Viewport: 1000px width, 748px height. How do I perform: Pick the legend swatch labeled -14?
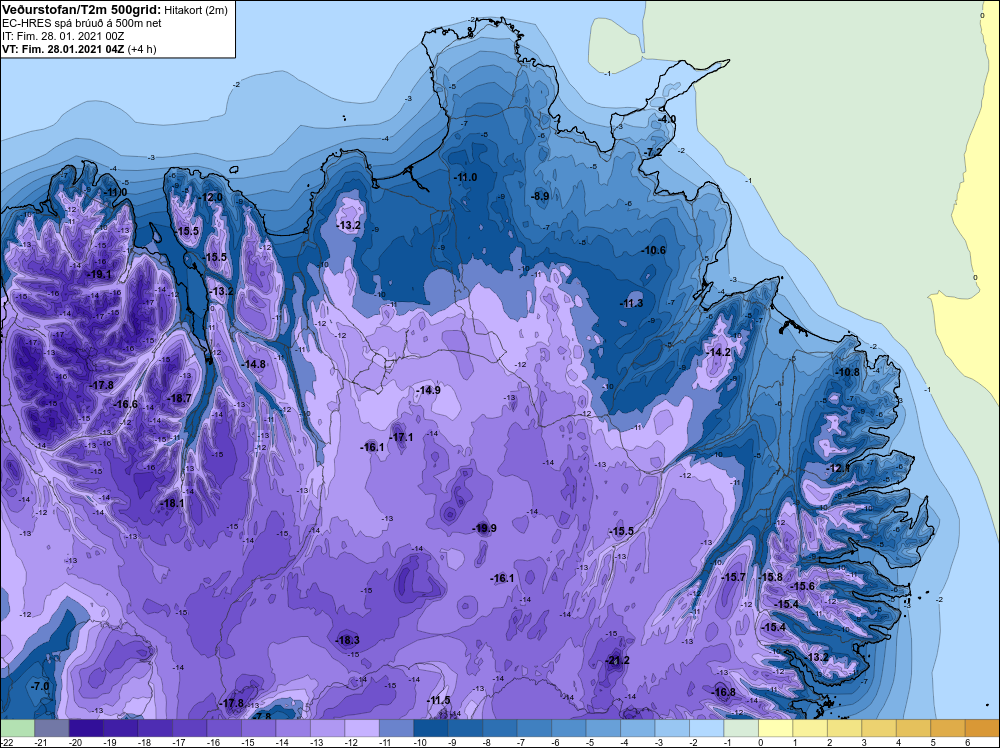293,728
